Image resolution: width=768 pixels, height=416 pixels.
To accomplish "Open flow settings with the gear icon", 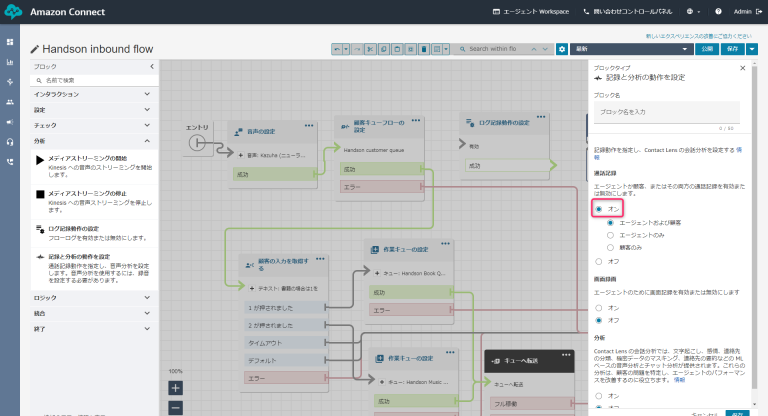I will [x=562, y=48].
